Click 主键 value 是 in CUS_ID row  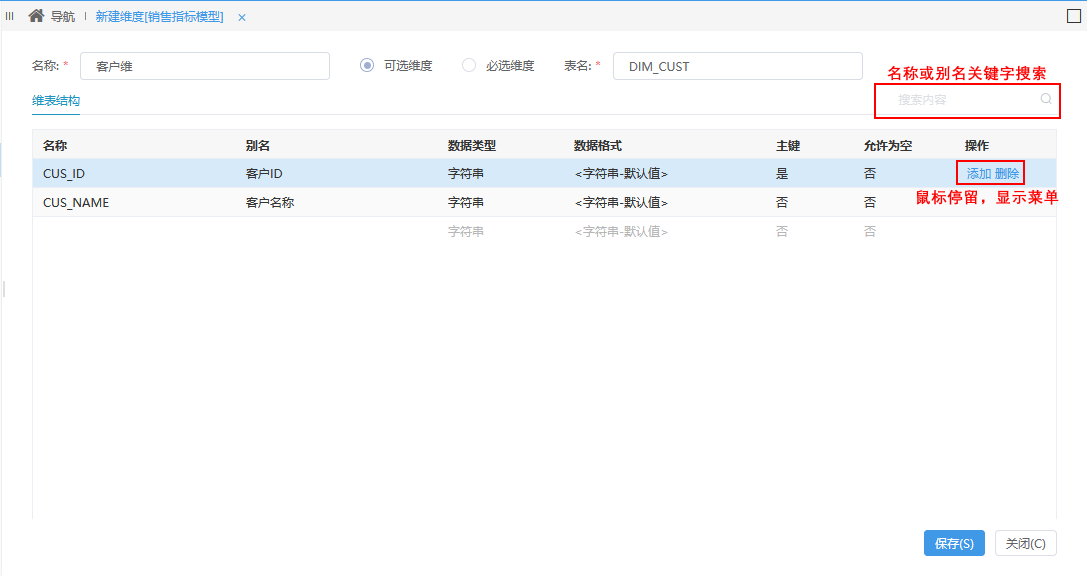click(782, 174)
